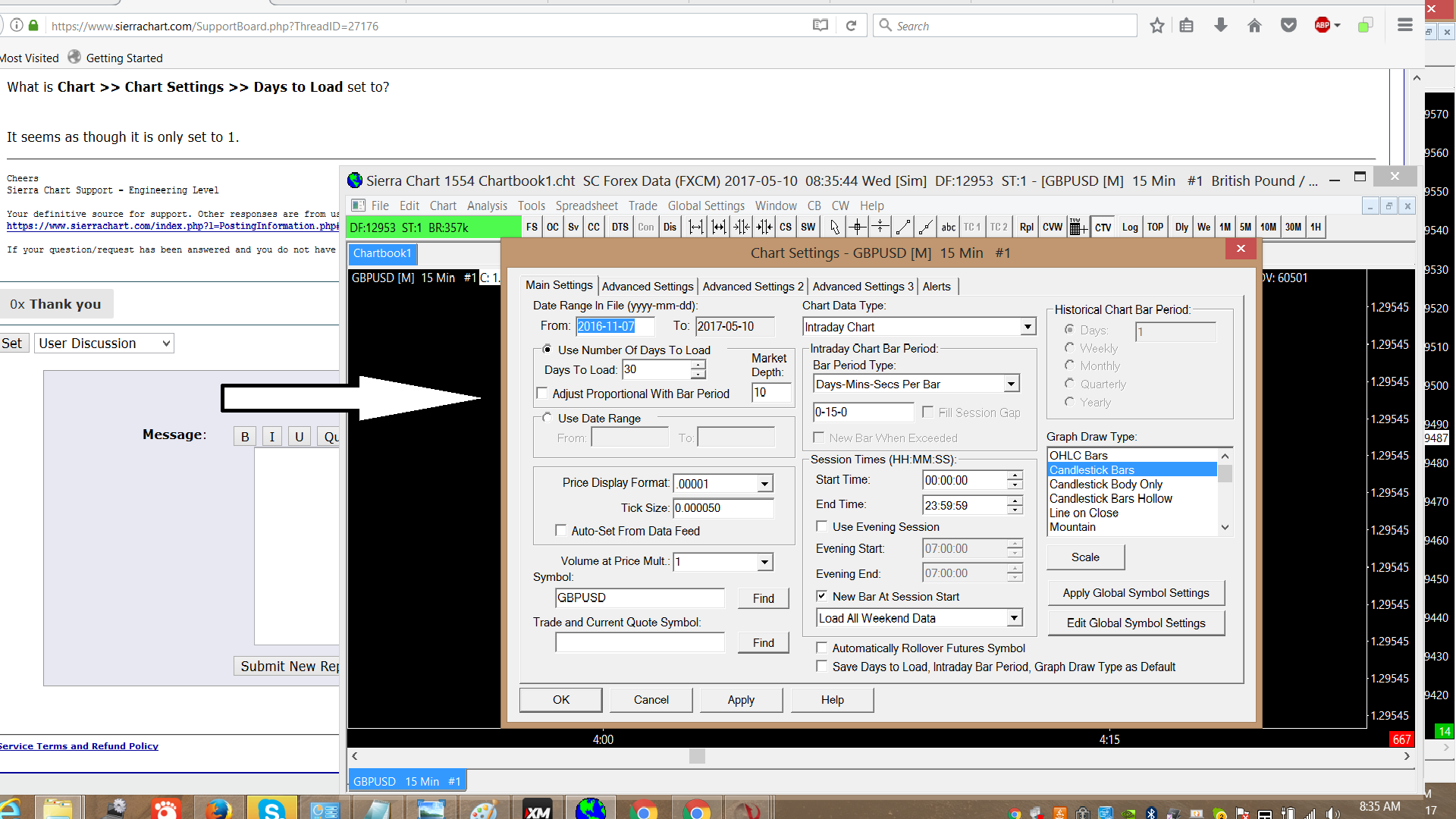
Task: Open Skype from the Windows taskbar
Action: pos(271,809)
